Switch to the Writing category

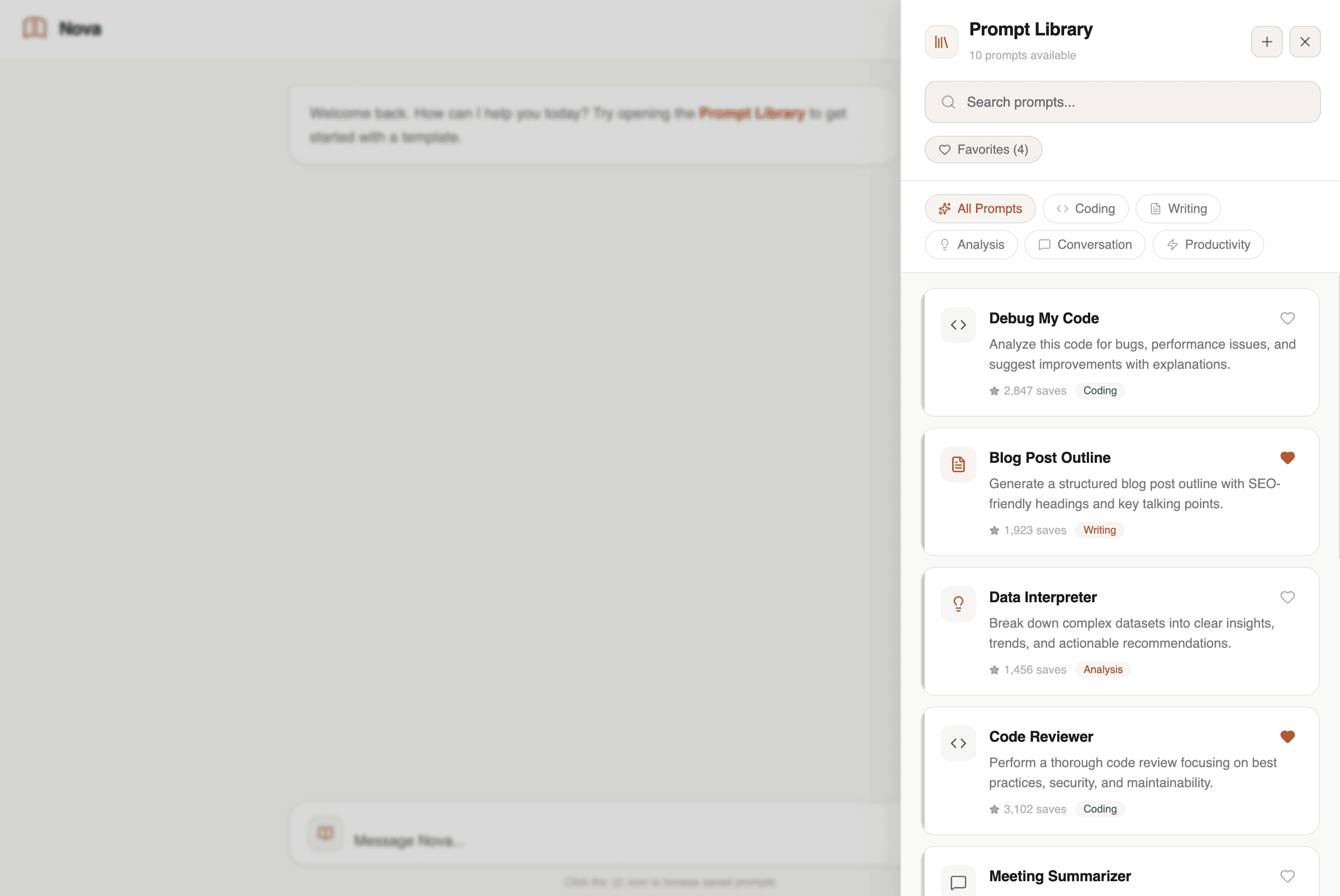tap(1178, 209)
